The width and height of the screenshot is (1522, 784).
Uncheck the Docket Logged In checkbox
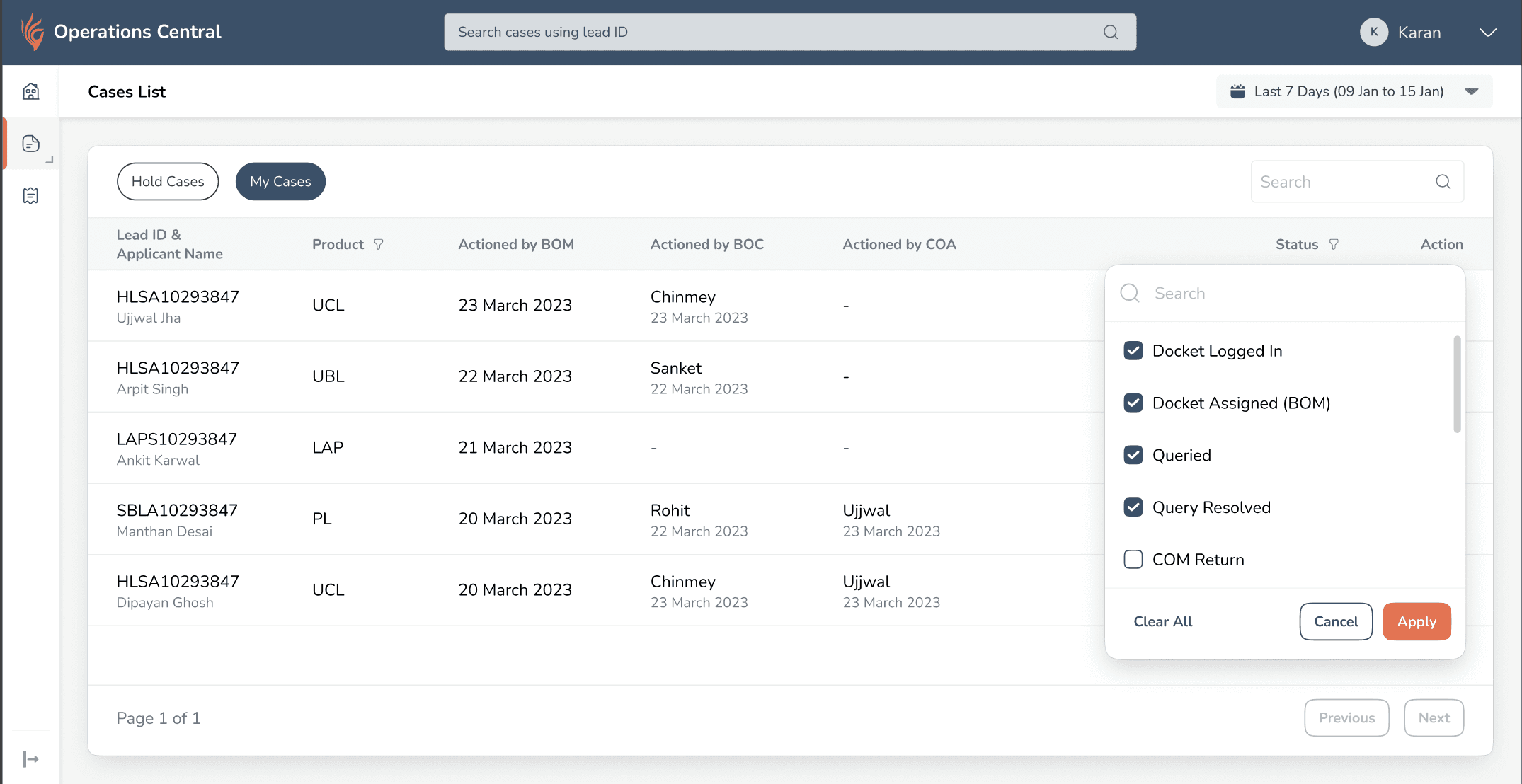[x=1133, y=351]
